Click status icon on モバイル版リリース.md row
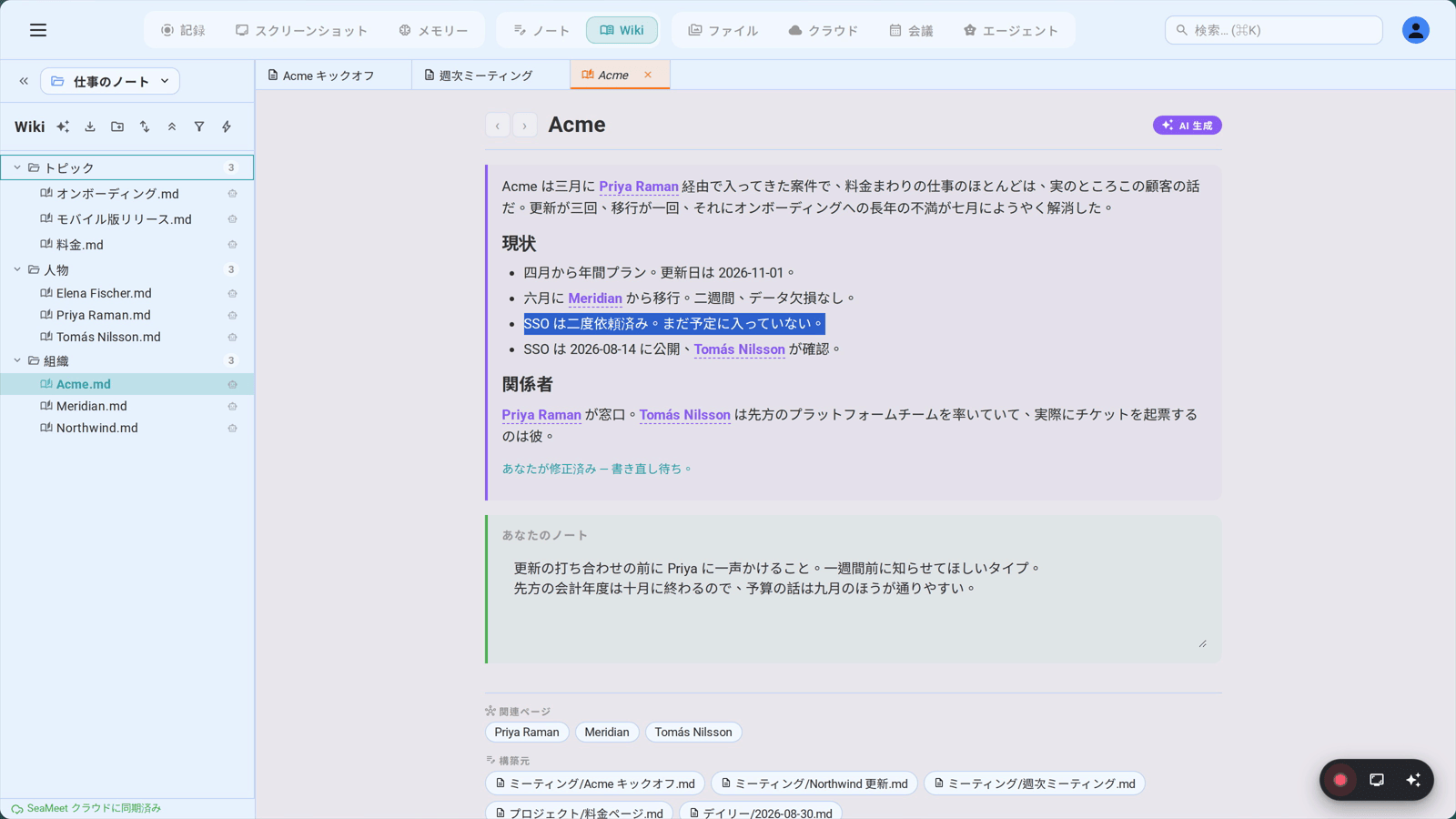This screenshot has height=819, width=1456. (x=232, y=219)
